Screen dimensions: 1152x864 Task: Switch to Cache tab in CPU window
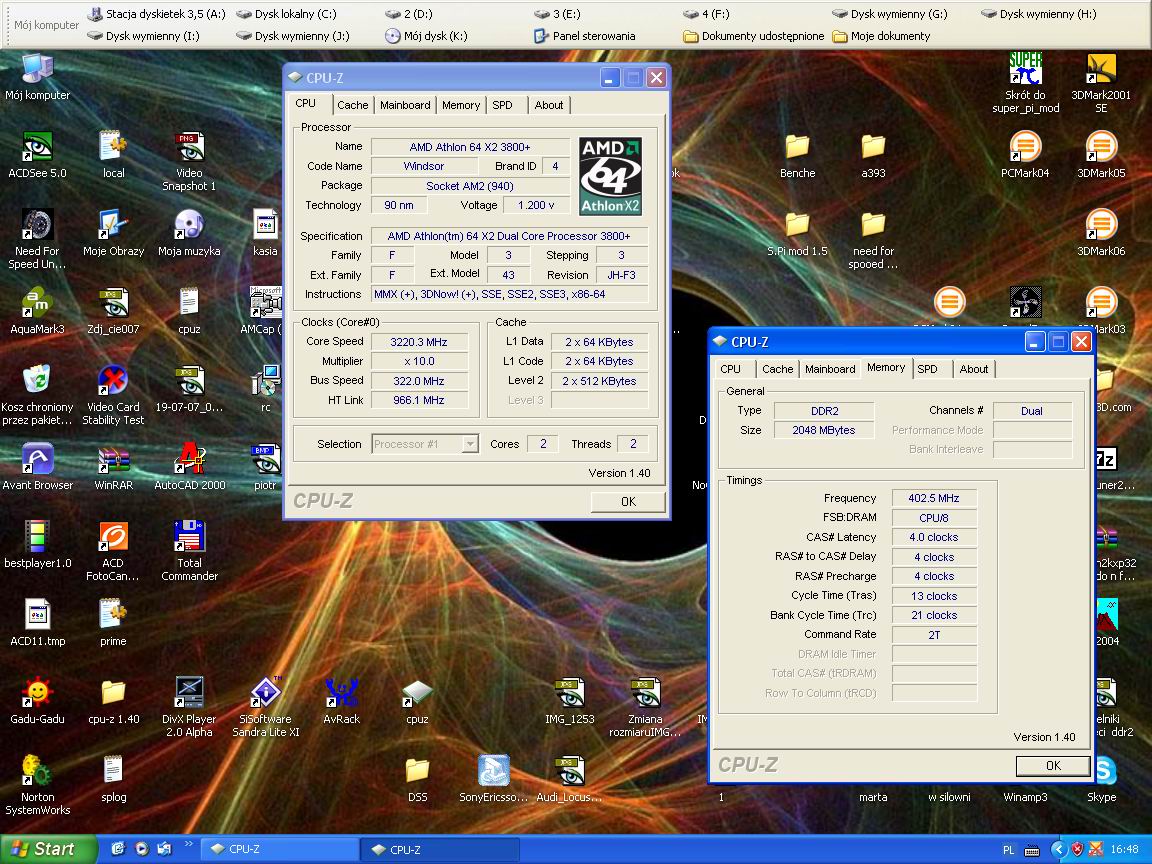pyautogui.click(x=353, y=105)
